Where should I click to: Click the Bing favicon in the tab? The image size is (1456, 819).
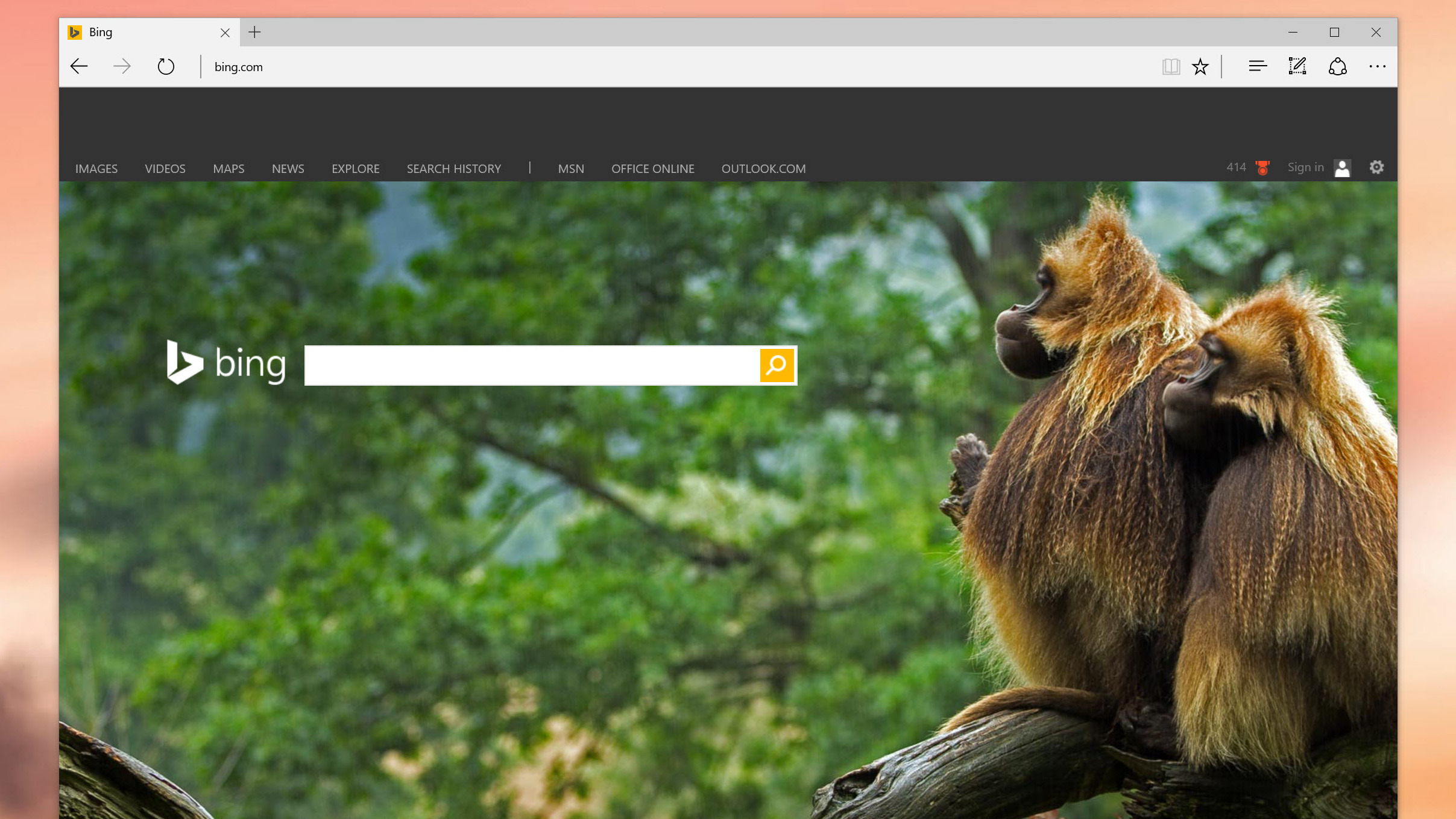point(75,32)
